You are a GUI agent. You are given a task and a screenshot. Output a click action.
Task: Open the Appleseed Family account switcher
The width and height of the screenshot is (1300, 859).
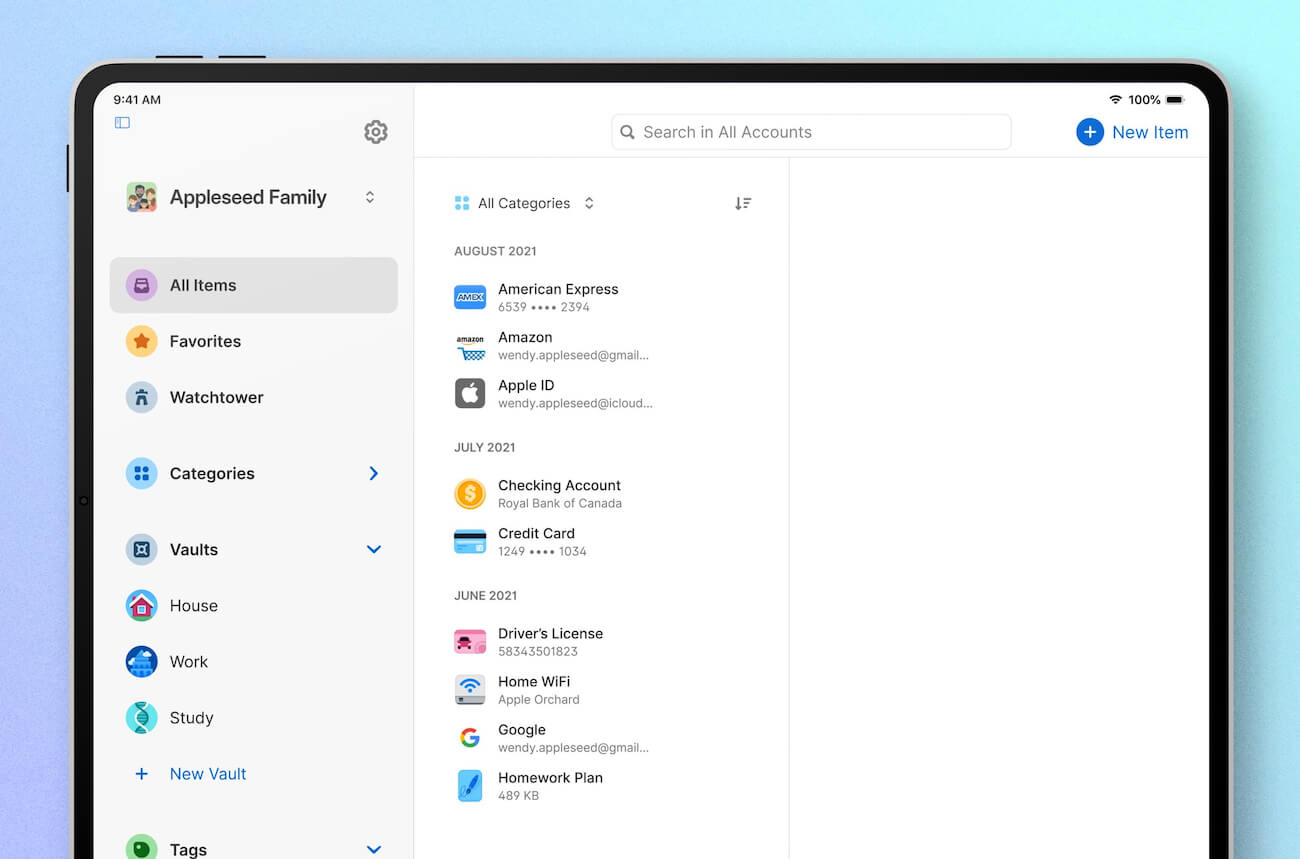coord(250,197)
